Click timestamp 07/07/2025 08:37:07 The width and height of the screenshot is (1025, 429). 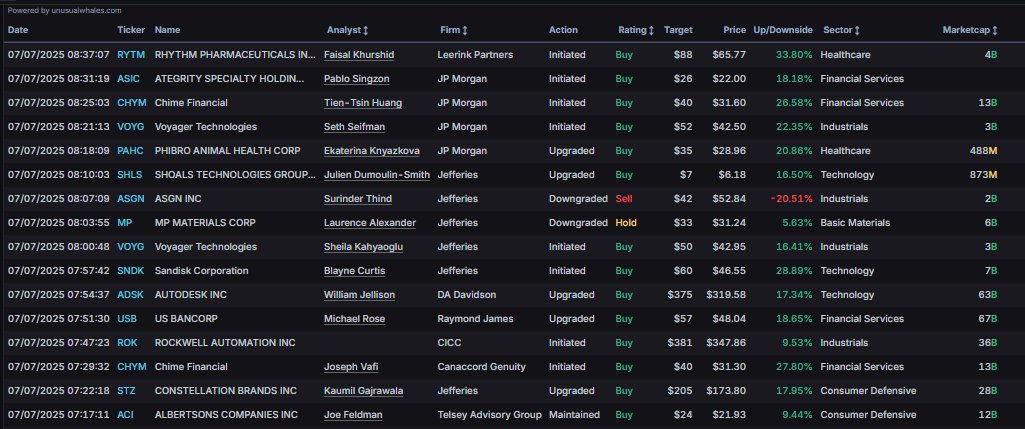59,55
